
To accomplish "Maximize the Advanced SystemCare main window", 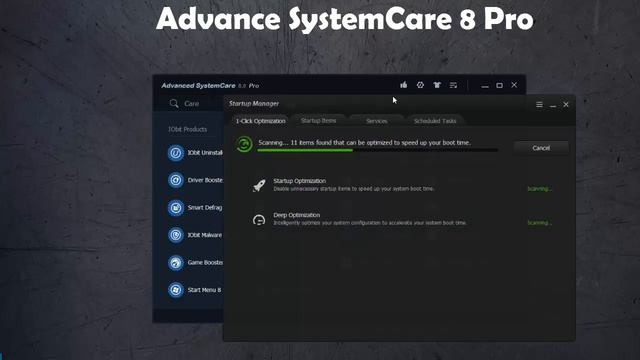I will pos(499,85).
